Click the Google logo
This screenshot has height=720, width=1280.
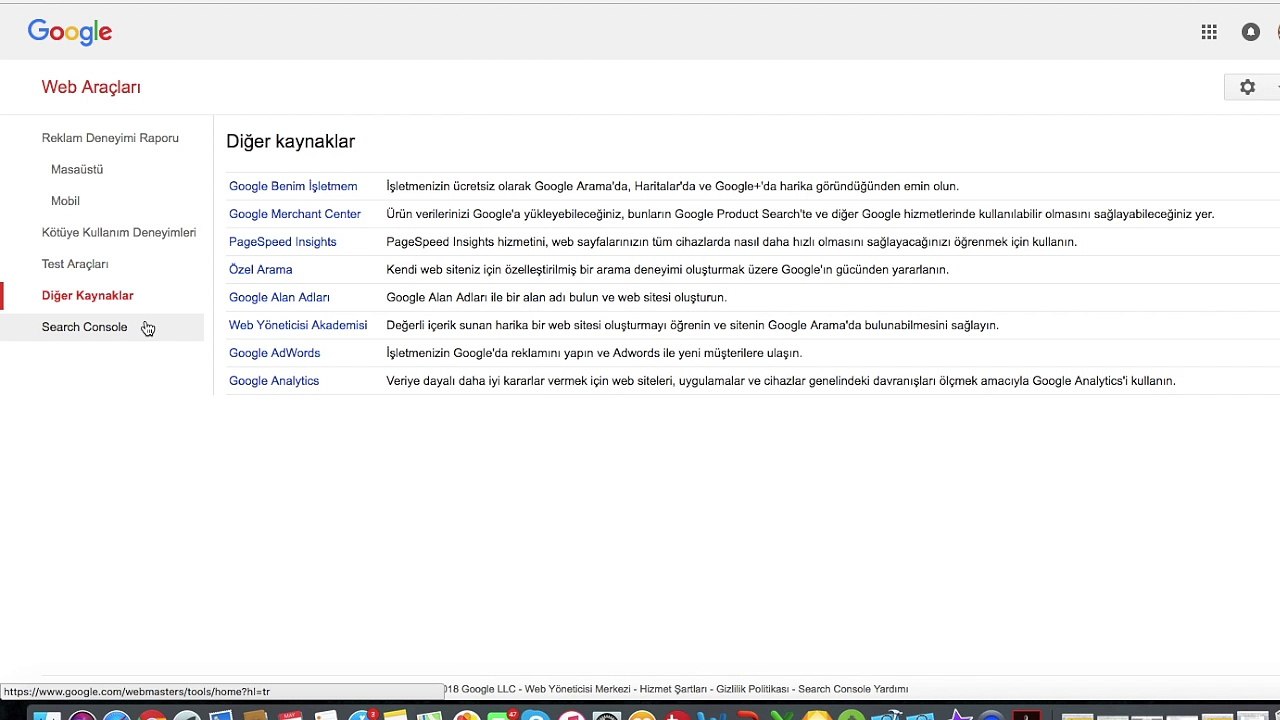70,32
